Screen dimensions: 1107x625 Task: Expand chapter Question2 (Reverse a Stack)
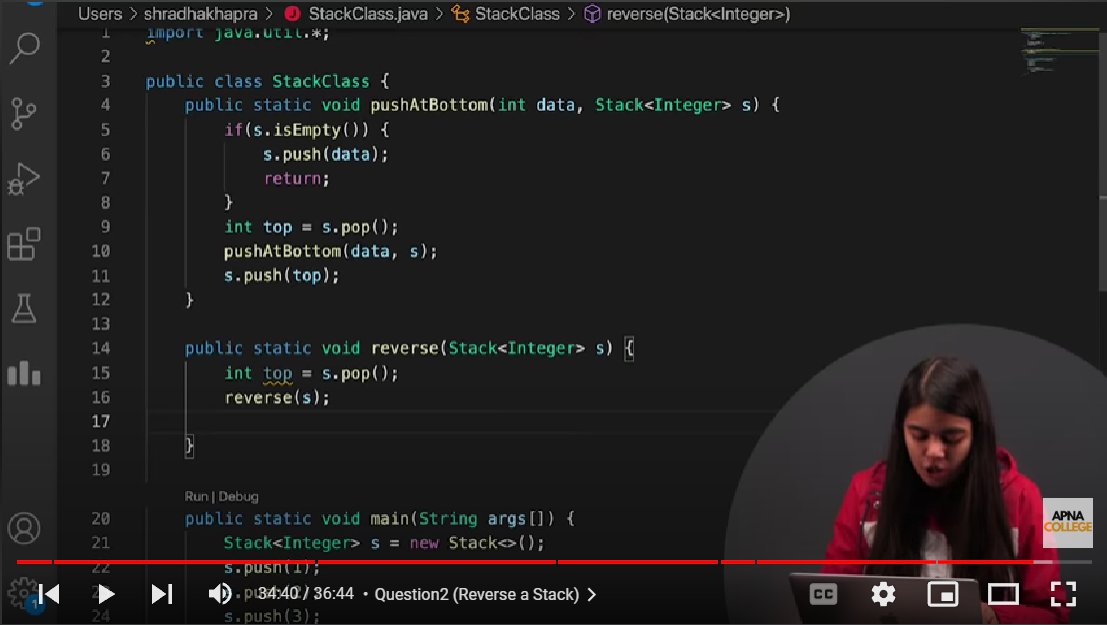(485, 595)
